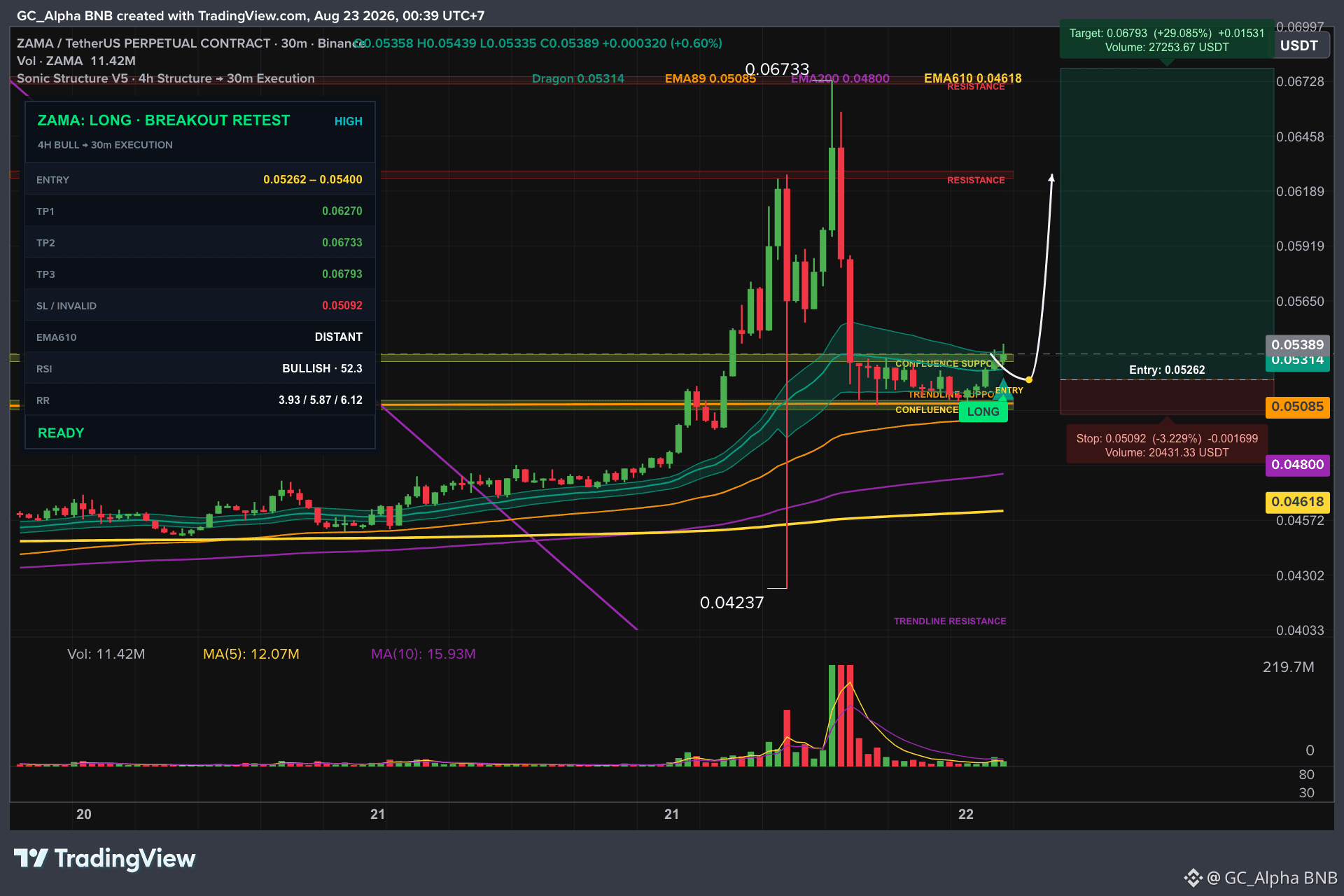Click the 'EMA89 0.05085' legend label
The width and height of the screenshot is (1344, 896).
point(710,78)
